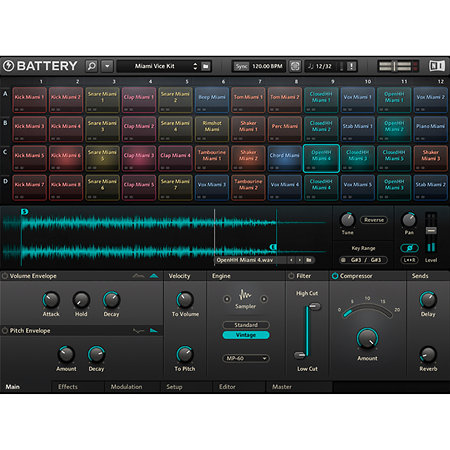Enable the Pitch Envelope power toggle

5,331
